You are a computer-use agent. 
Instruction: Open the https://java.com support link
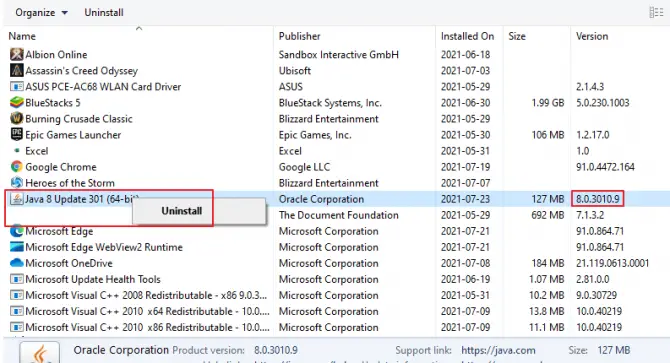pyautogui.click(x=498, y=351)
